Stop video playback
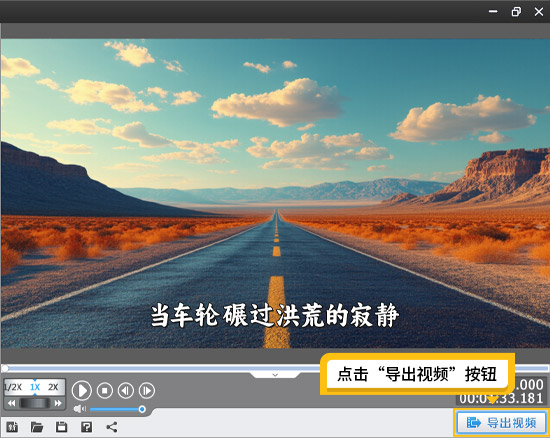This screenshot has width=550, height=438. (x=105, y=390)
